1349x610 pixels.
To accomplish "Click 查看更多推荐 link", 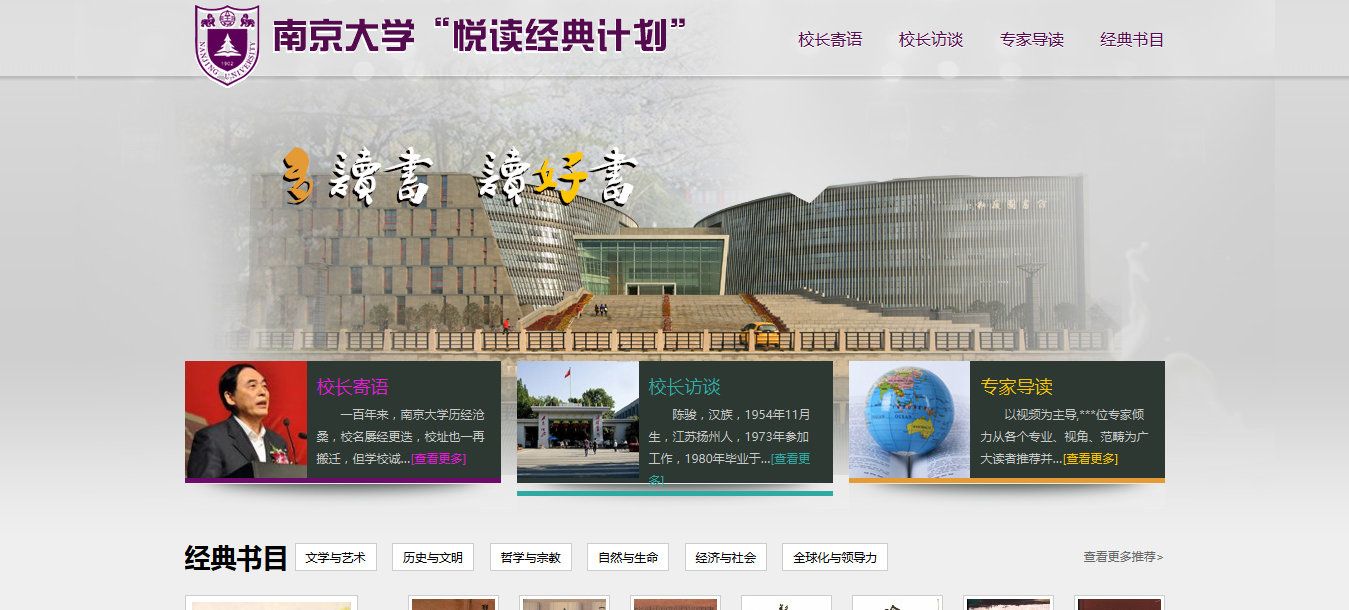I will [1123, 557].
